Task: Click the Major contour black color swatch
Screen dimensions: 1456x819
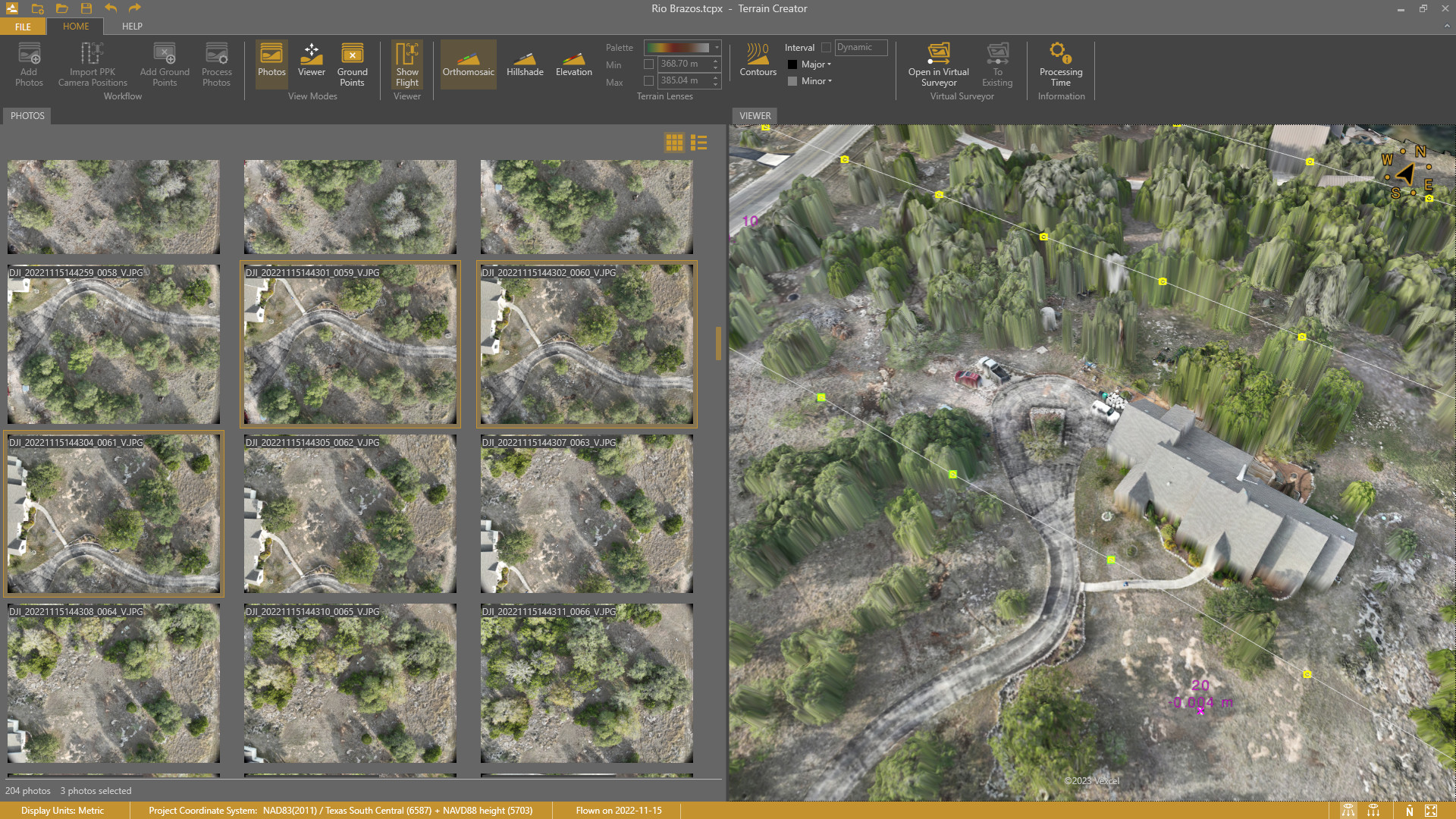Action: [792, 64]
